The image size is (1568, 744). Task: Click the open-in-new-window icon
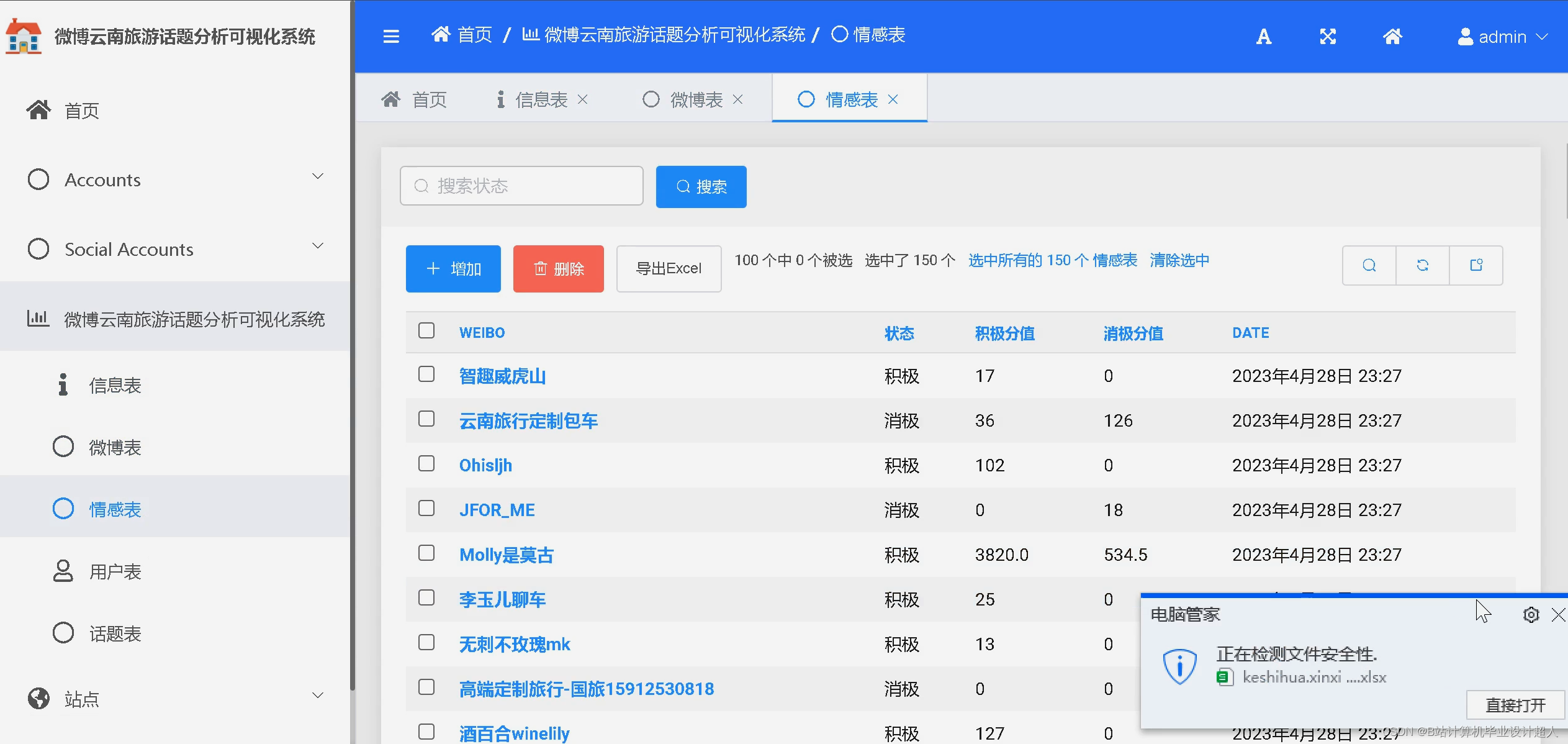pos(1476,266)
